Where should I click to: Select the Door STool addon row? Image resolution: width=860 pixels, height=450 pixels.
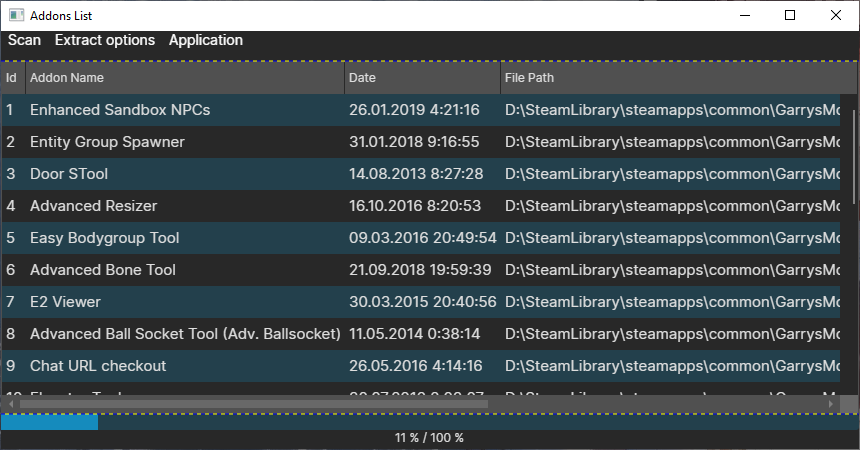point(69,174)
